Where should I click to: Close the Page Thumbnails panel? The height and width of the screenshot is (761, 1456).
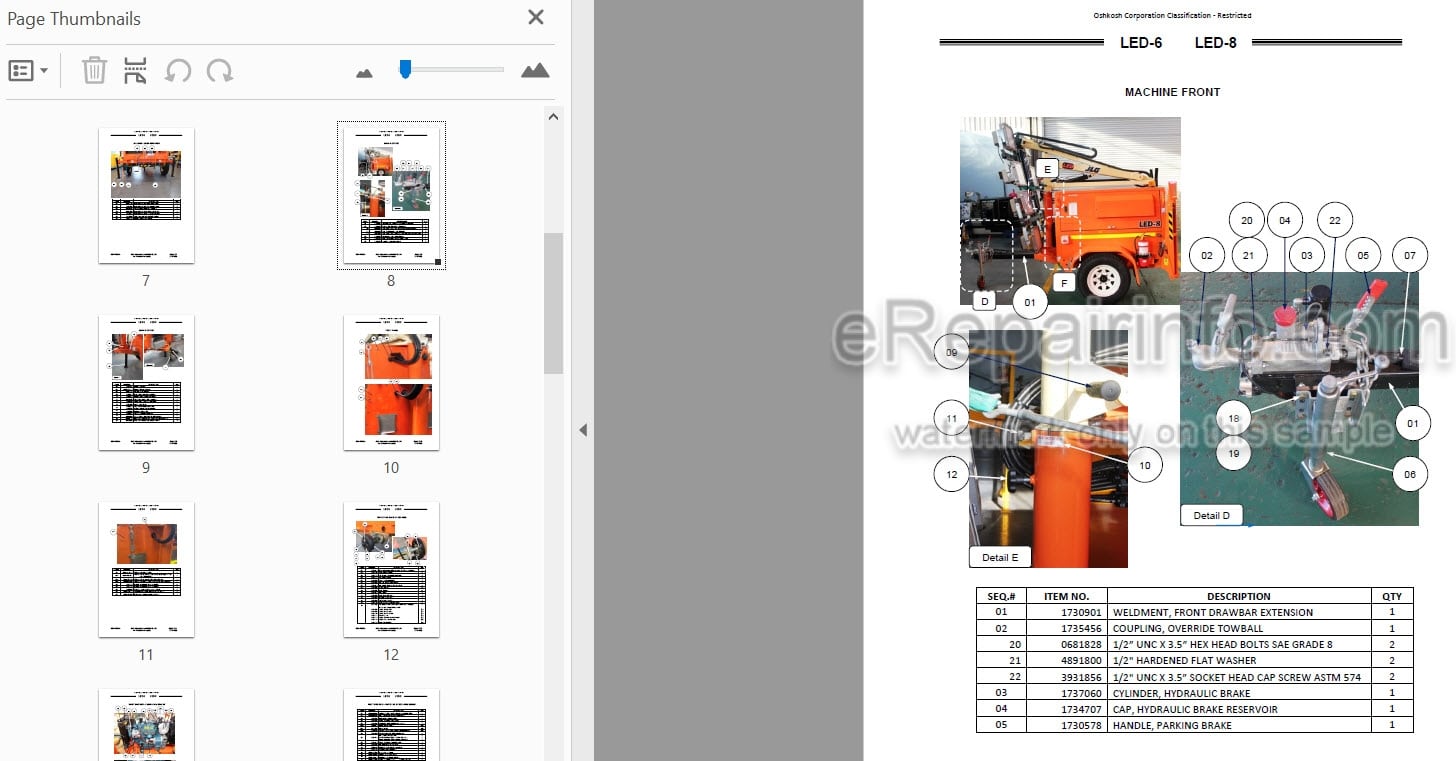click(536, 17)
